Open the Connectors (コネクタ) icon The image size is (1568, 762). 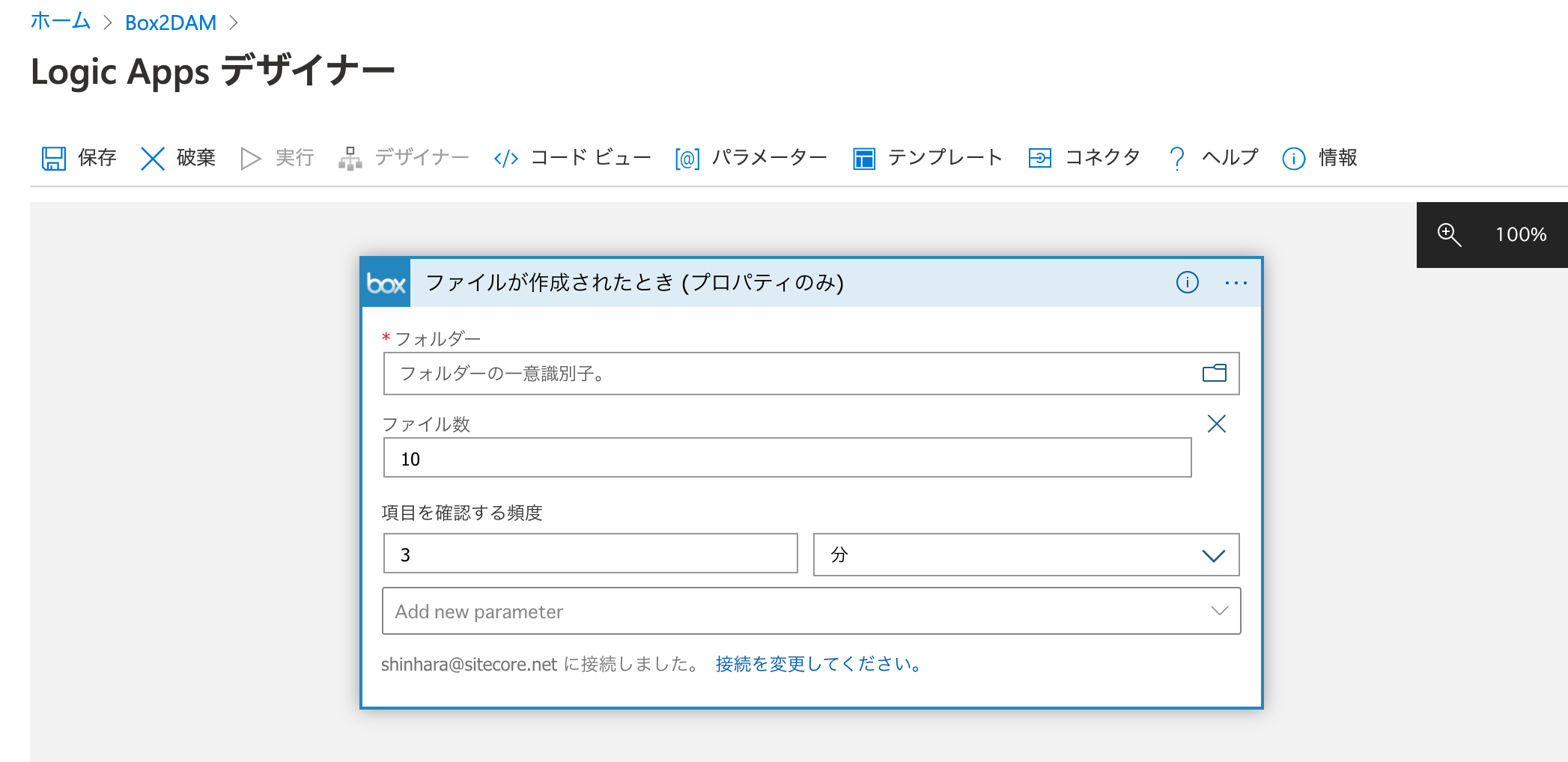tap(1040, 158)
